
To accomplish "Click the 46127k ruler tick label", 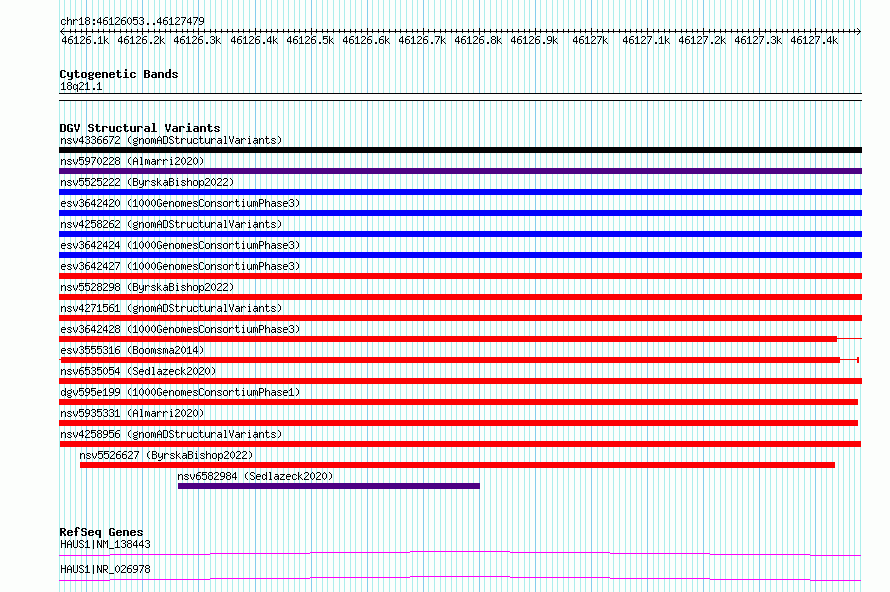I will point(590,40).
